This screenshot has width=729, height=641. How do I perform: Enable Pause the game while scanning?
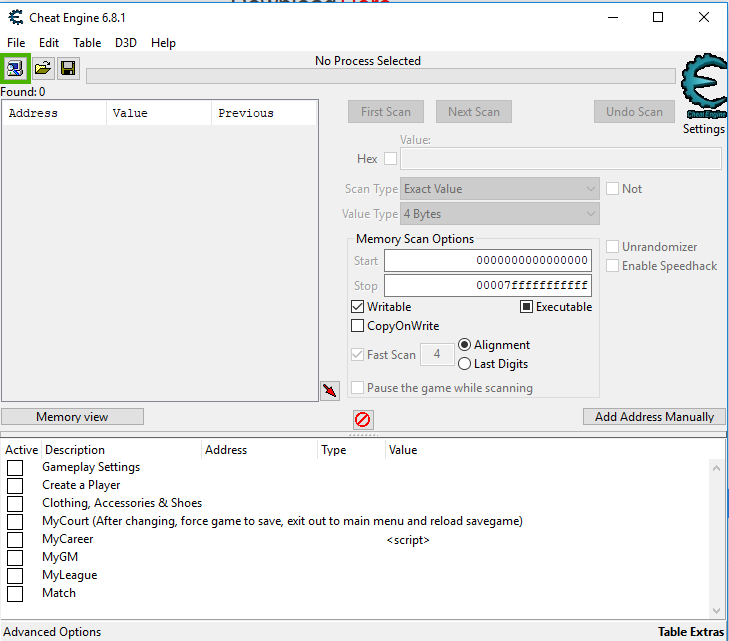tap(357, 388)
